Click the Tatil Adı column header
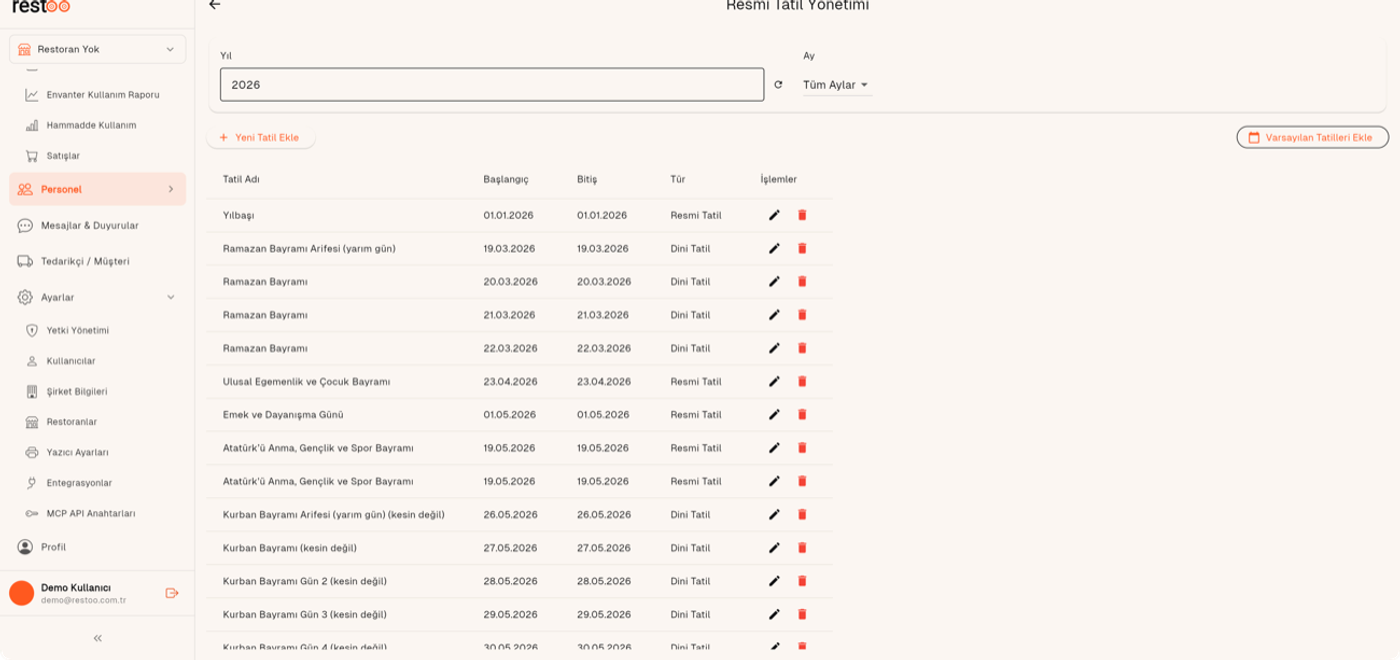Image resolution: width=1400 pixels, height=660 pixels. [x=241, y=179]
